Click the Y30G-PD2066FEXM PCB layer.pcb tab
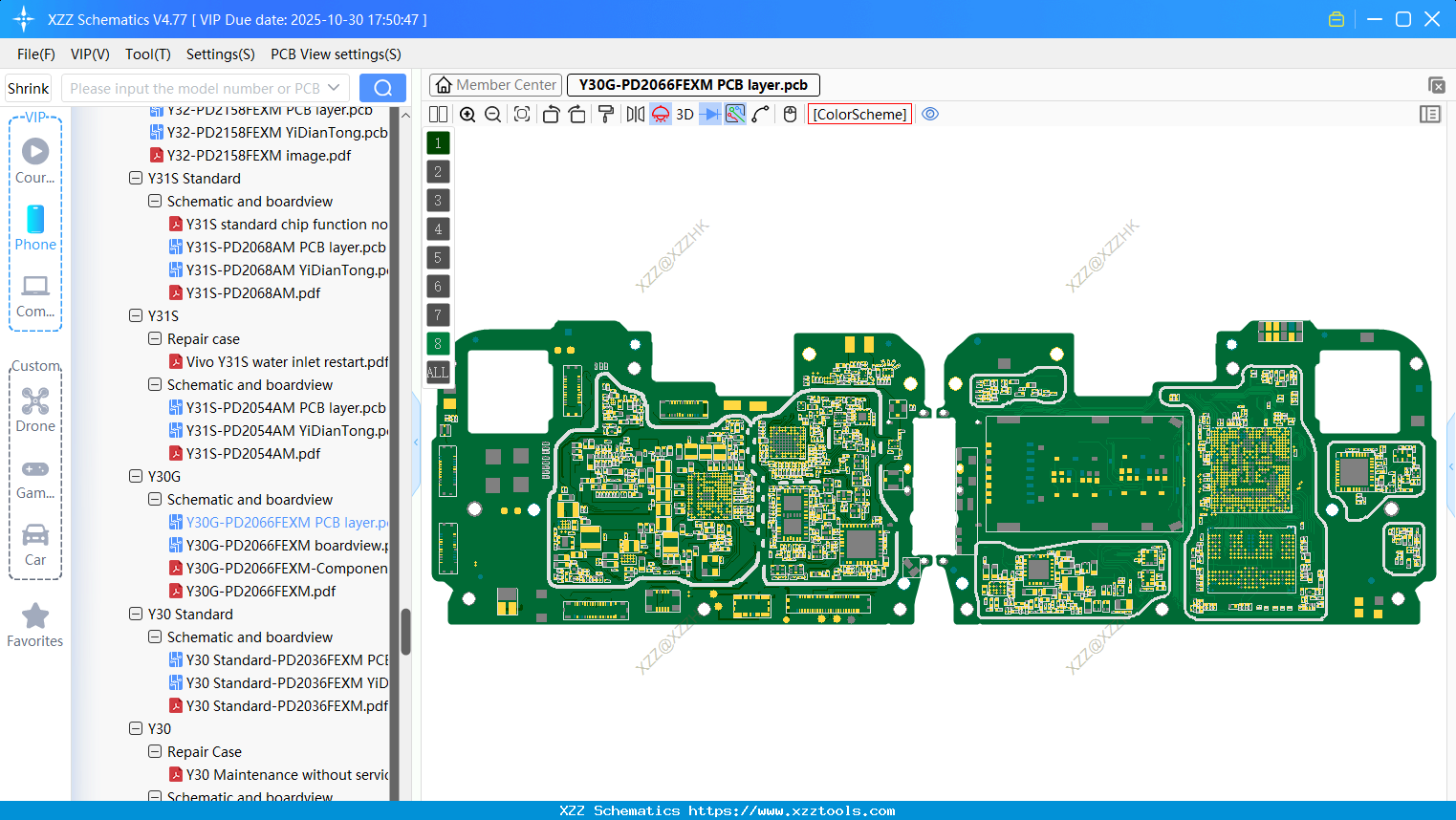Image resolution: width=1456 pixels, height=820 pixels. point(693,84)
